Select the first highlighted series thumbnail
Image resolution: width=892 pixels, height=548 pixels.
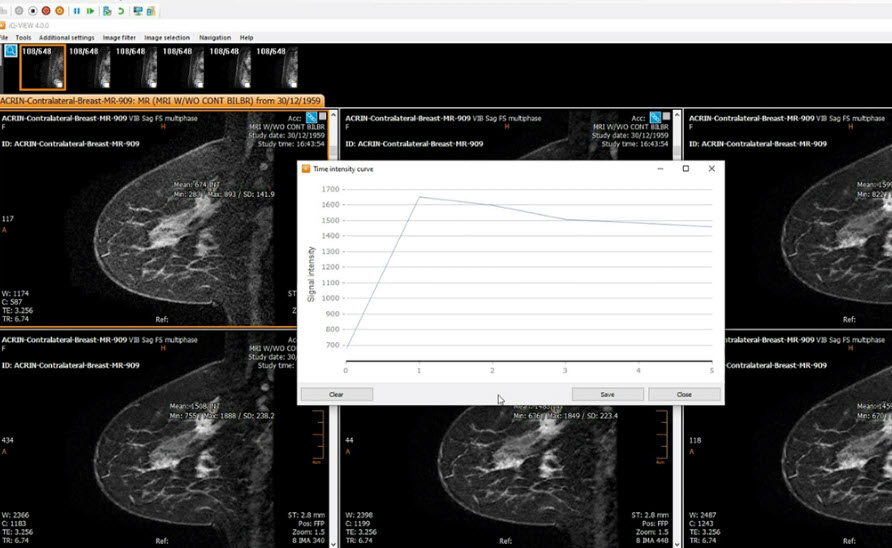[42, 67]
